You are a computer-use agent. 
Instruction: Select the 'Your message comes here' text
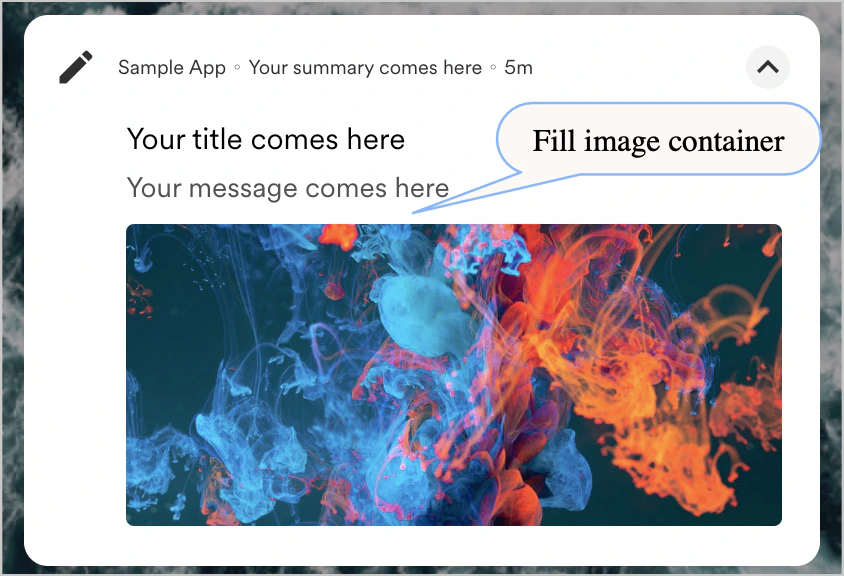[x=288, y=188]
